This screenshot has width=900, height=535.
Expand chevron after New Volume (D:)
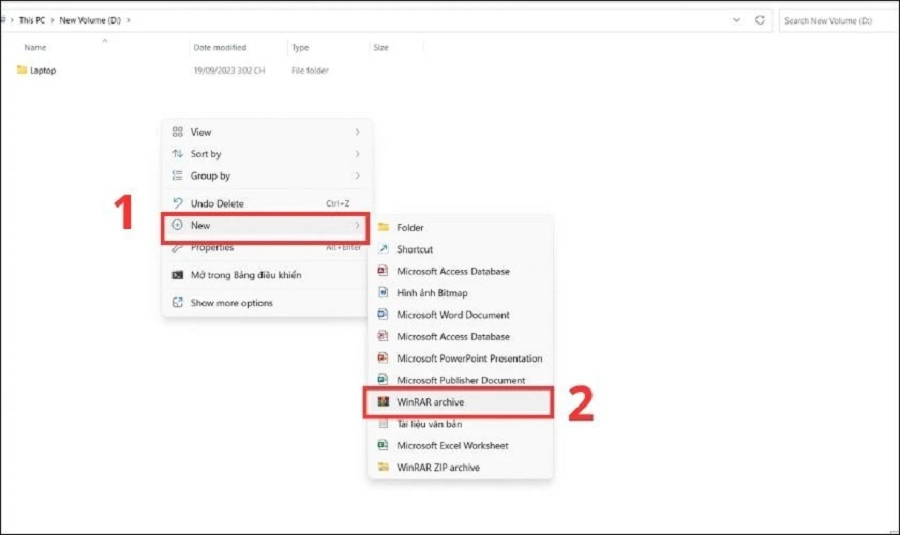[129, 20]
